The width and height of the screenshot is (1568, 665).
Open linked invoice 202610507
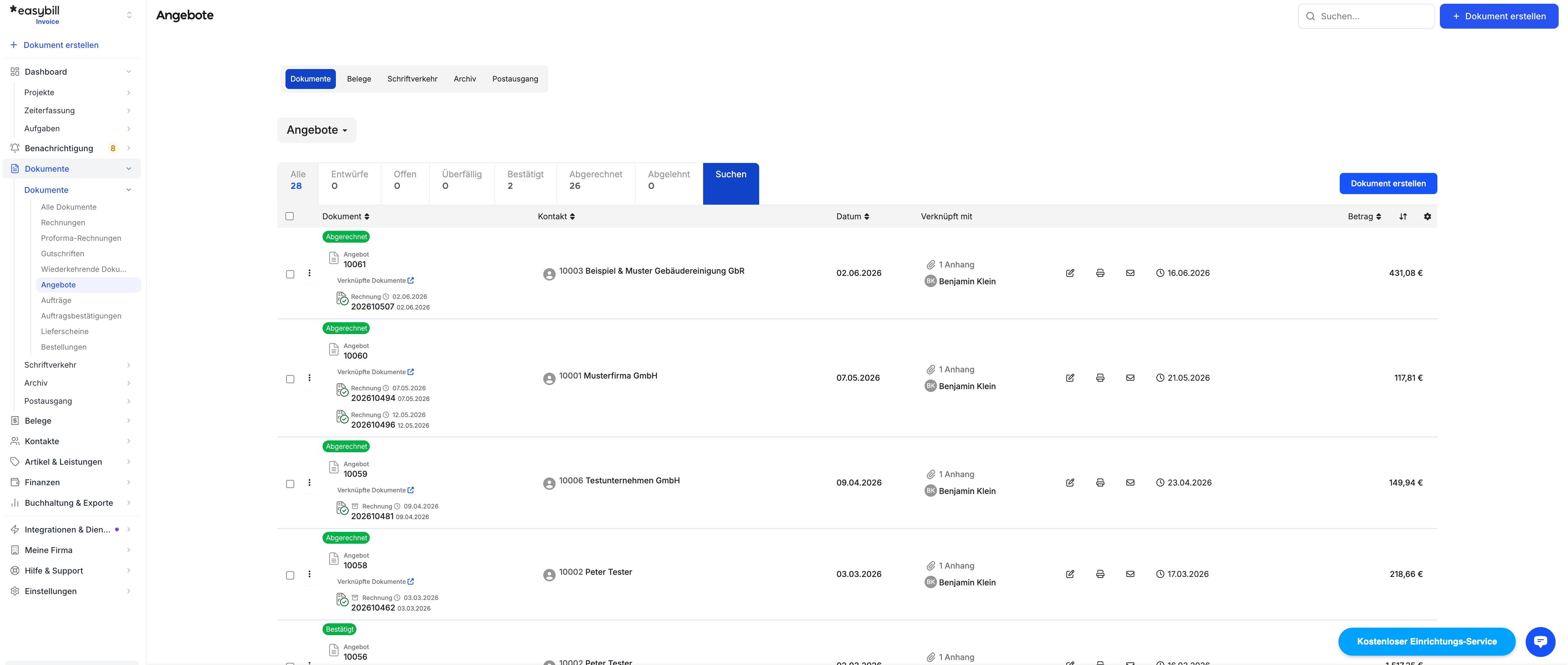(x=372, y=306)
